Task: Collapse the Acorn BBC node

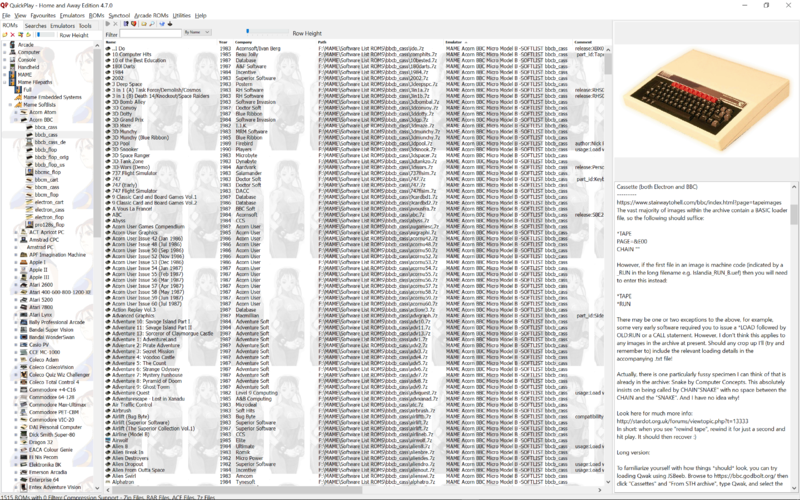Action: click(x=16, y=119)
